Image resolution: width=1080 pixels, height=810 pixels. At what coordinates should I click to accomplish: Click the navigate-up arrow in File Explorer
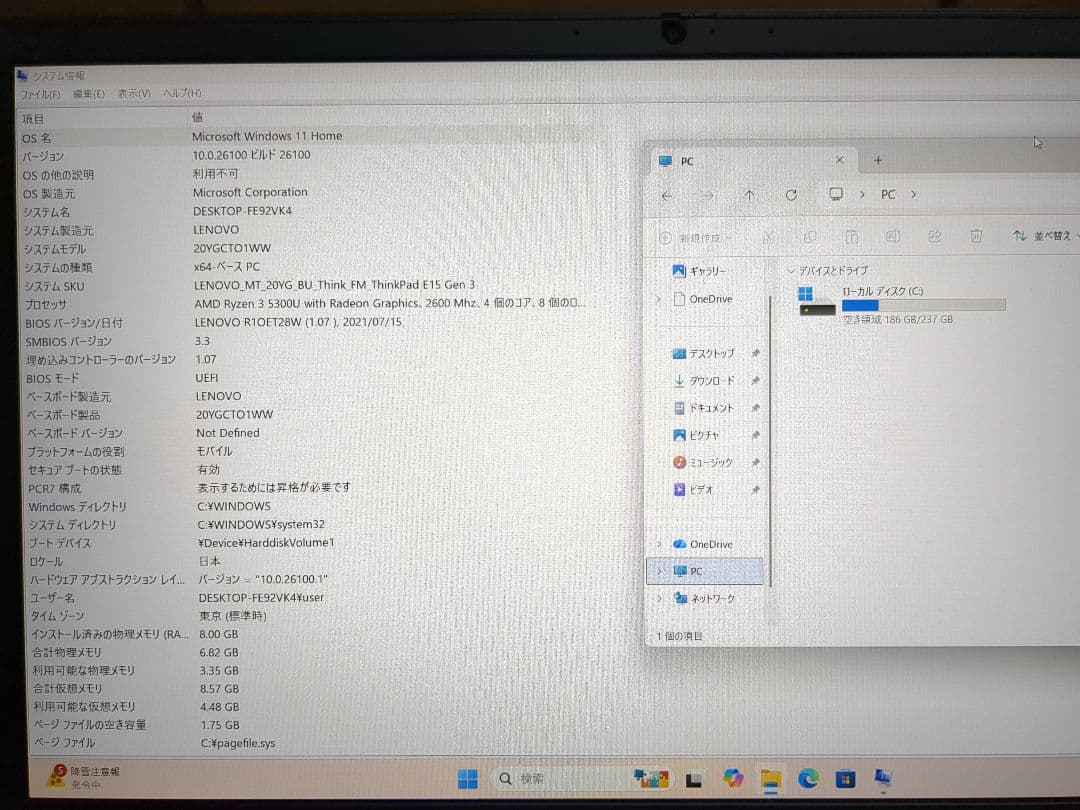pos(748,195)
